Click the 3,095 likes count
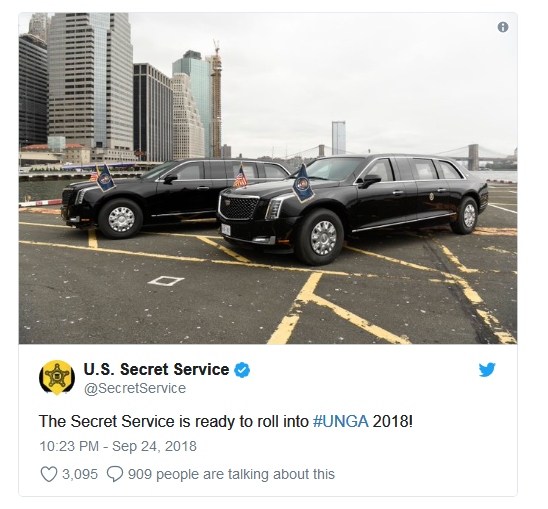Viewport: 548px width, 509px height. pyautogui.click(x=80, y=474)
